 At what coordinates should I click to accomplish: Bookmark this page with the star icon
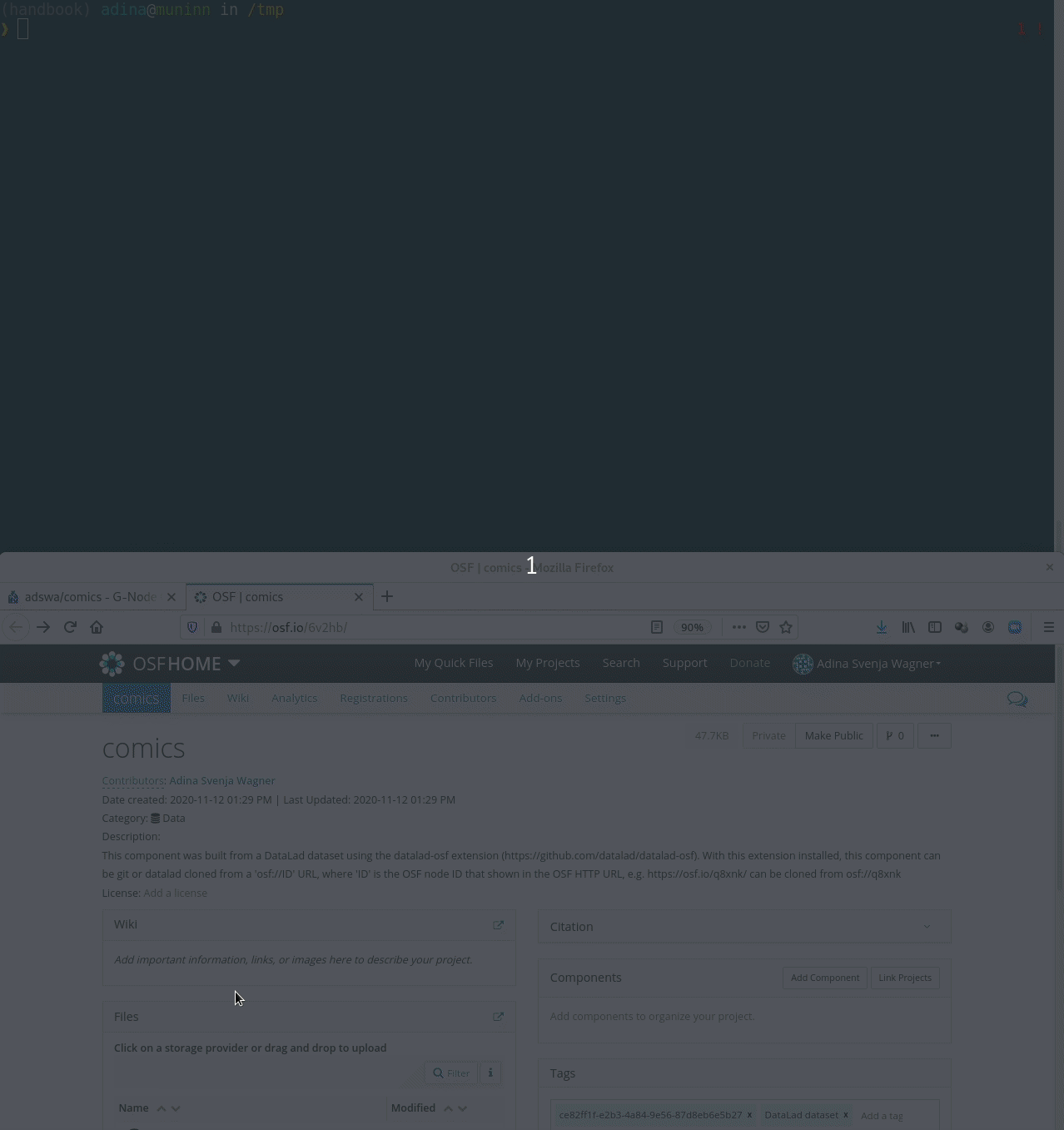[786, 627]
